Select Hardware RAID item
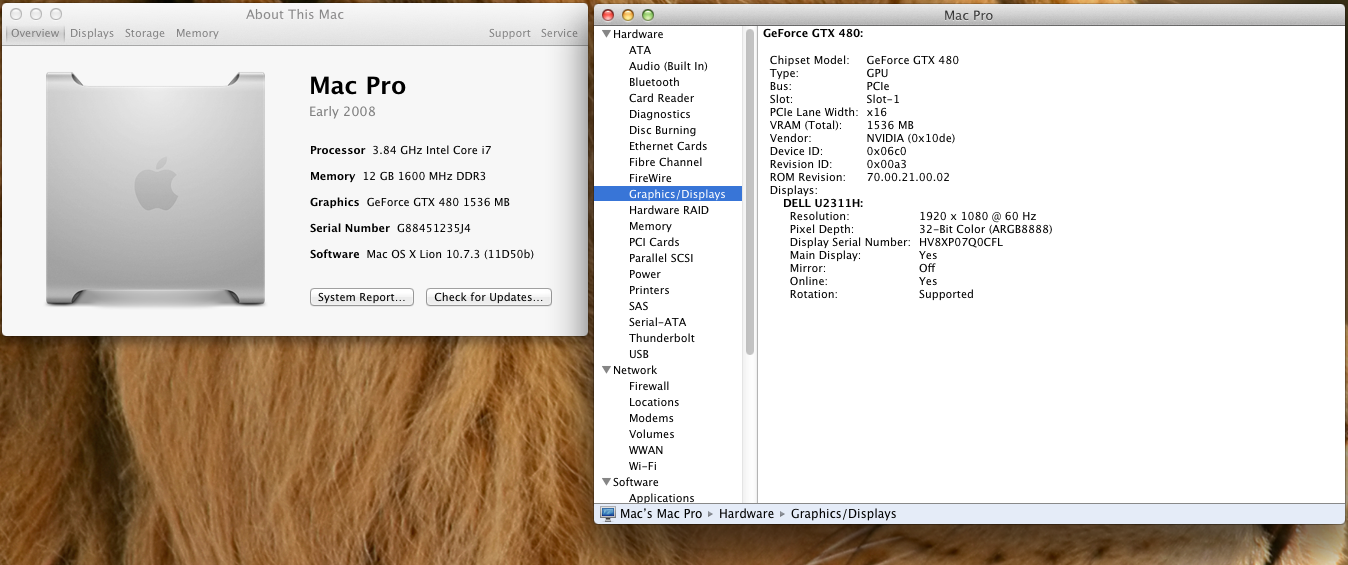 668,210
